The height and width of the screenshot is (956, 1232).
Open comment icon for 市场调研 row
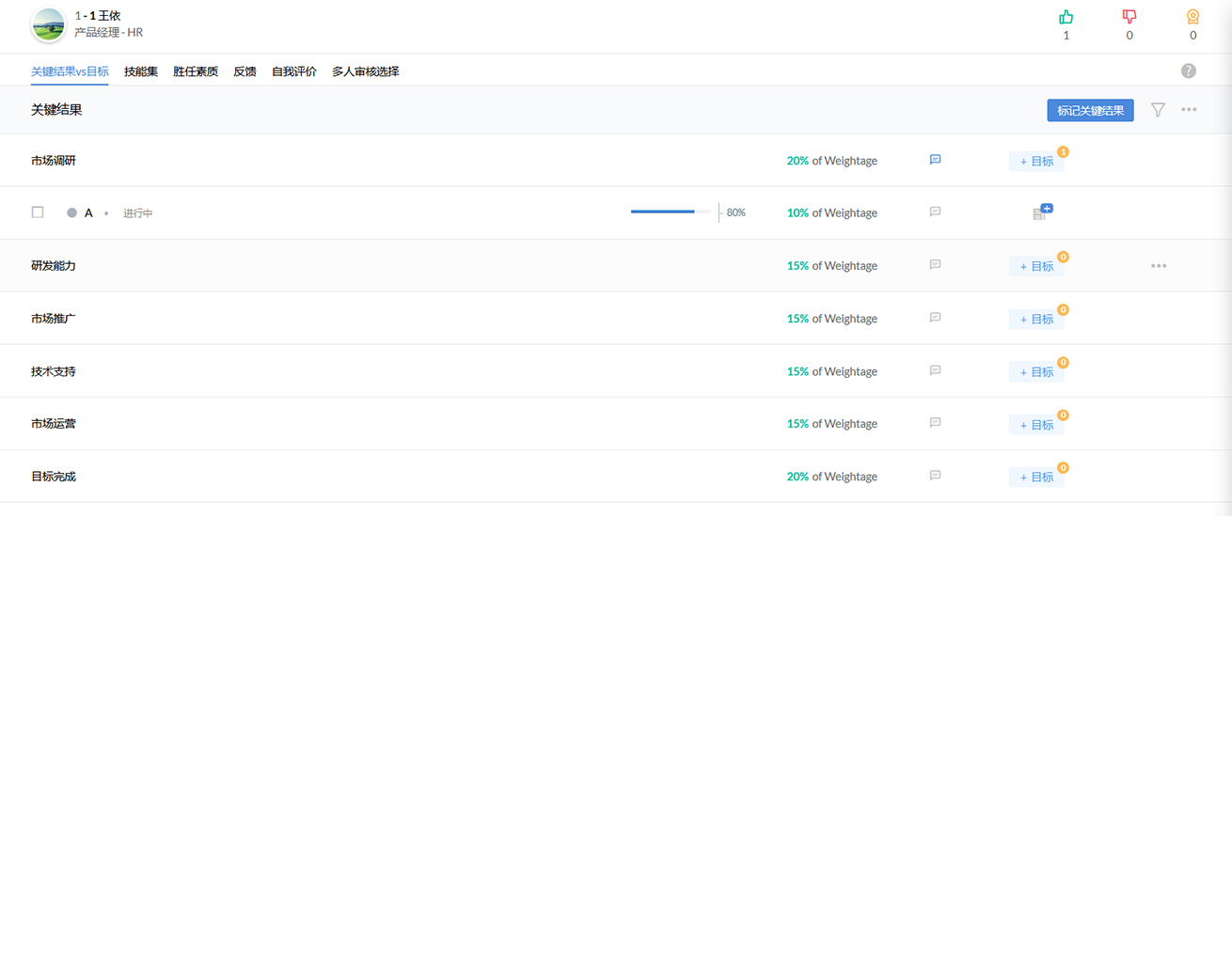(x=935, y=160)
